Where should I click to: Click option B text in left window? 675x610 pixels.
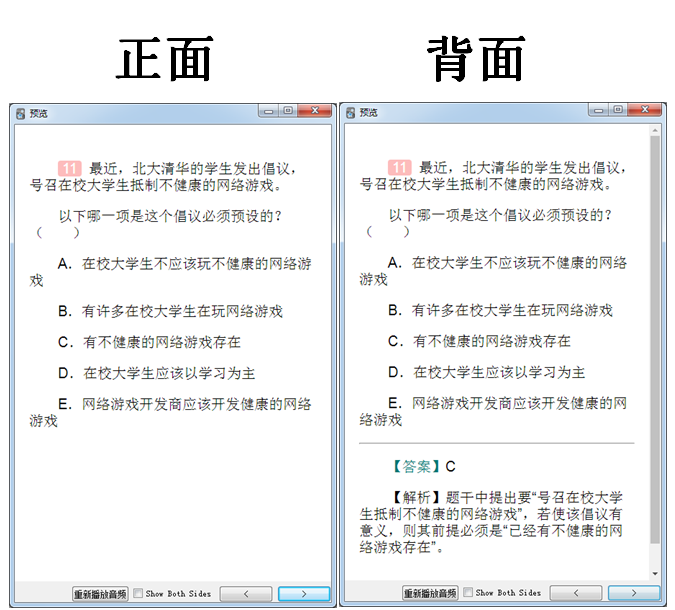(170, 311)
